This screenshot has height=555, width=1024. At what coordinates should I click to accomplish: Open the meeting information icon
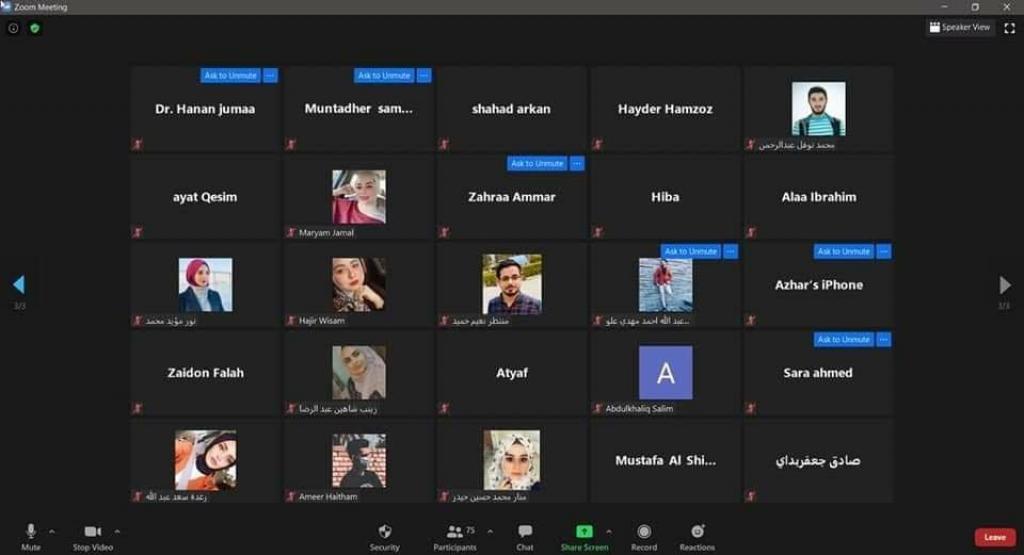[x=13, y=28]
